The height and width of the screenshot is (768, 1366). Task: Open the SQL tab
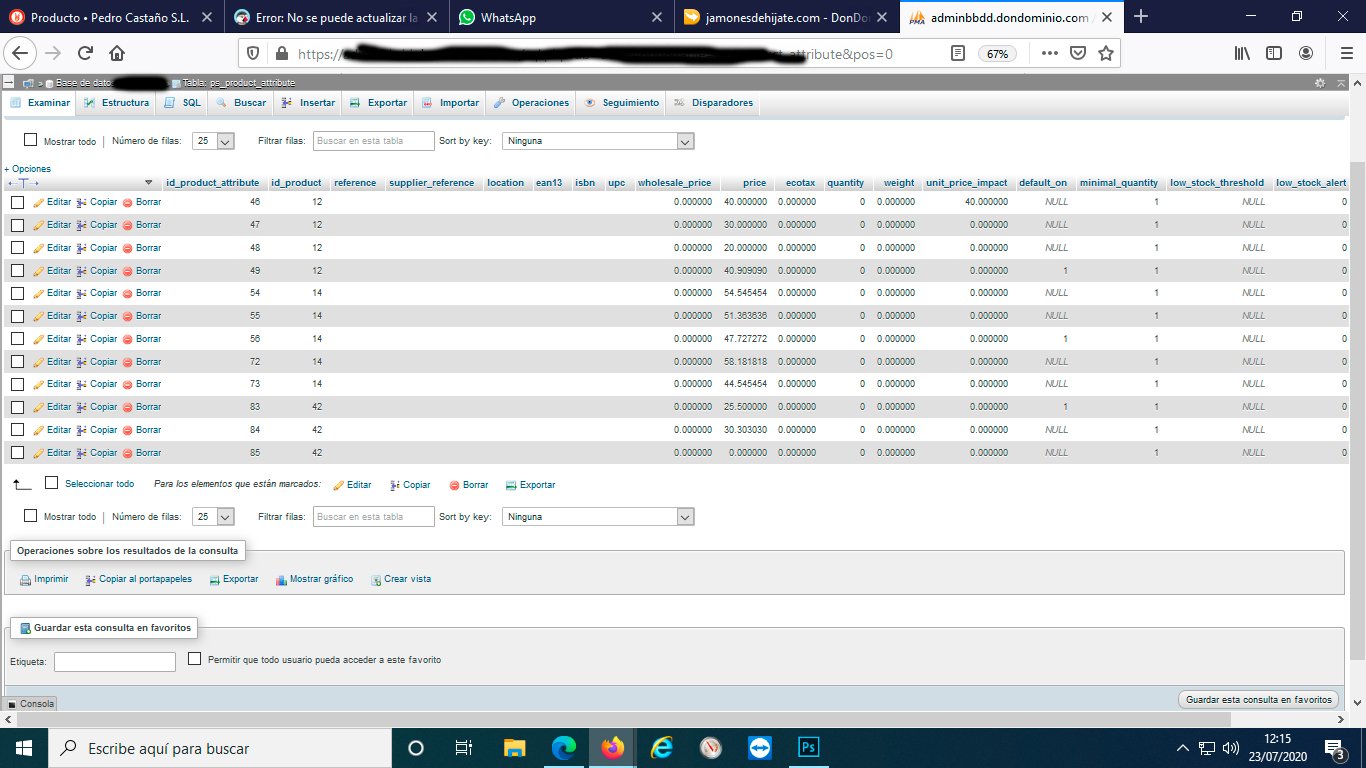point(183,103)
